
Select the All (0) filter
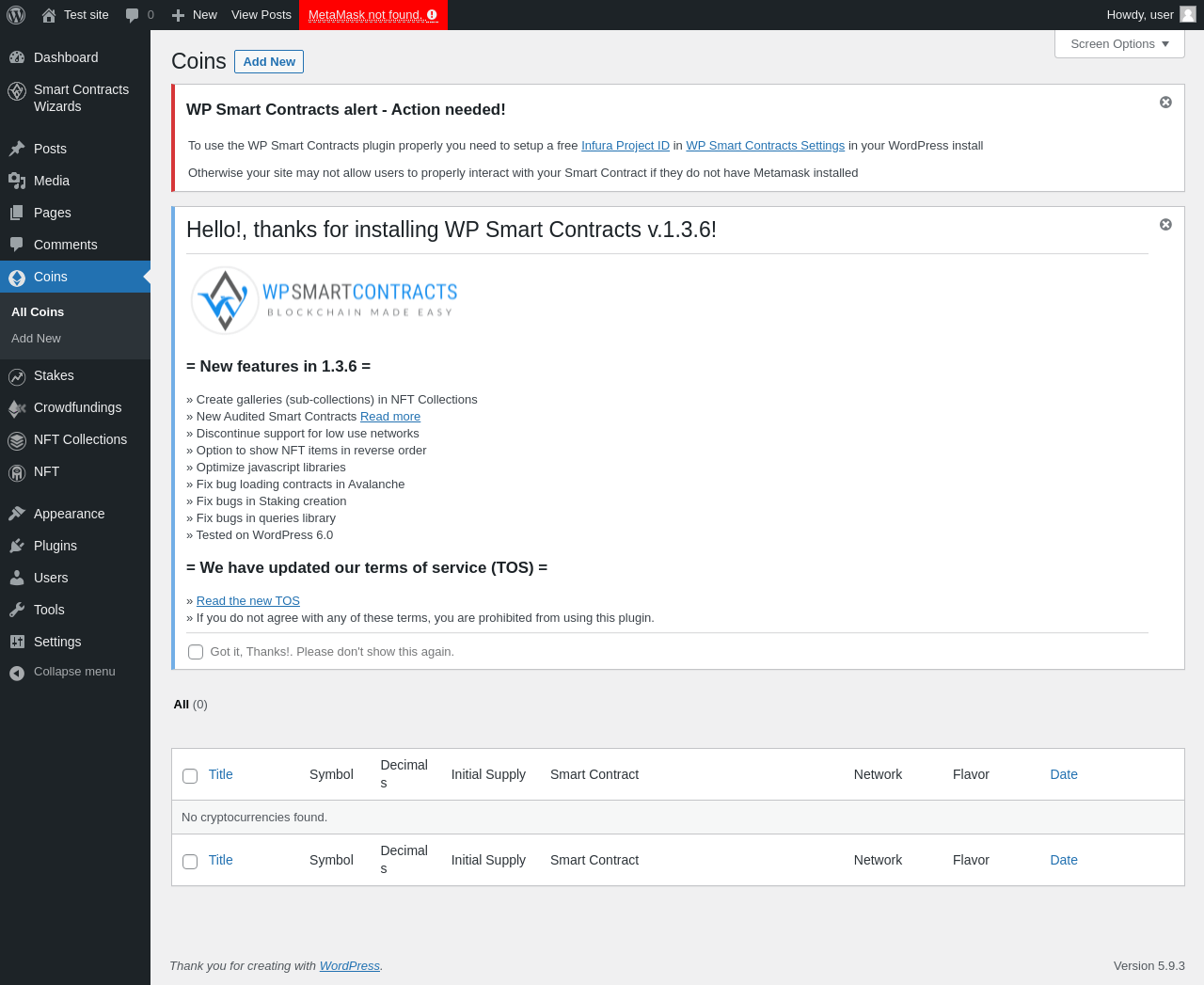tap(191, 705)
